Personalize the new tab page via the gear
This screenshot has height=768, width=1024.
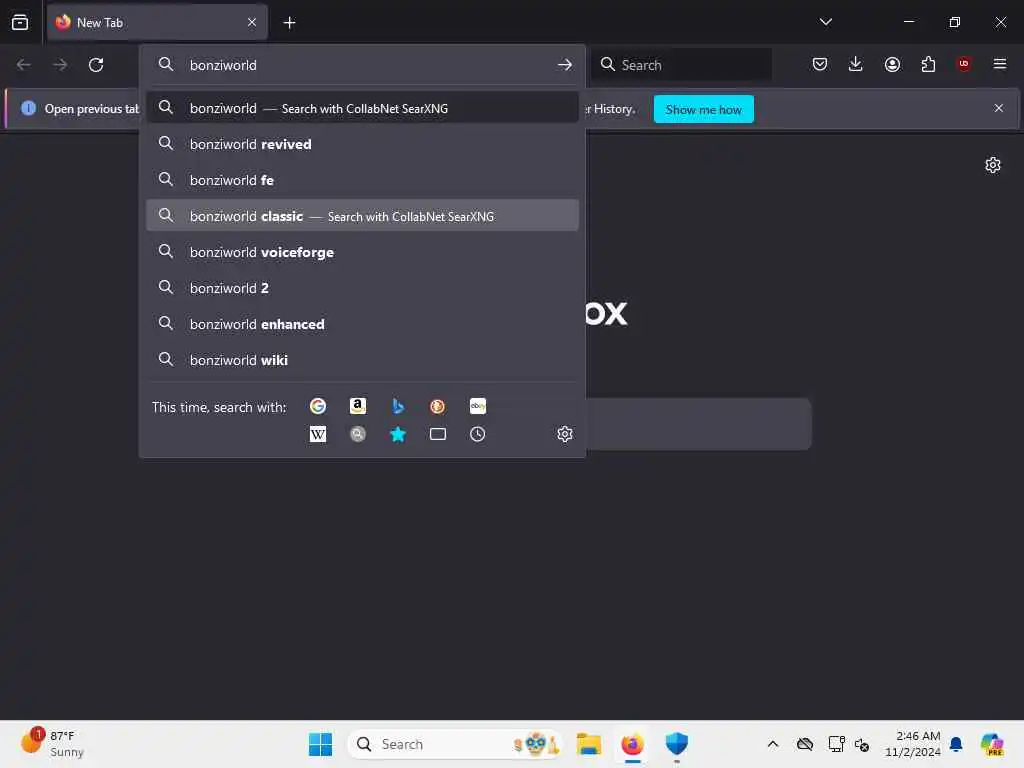tap(993, 165)
